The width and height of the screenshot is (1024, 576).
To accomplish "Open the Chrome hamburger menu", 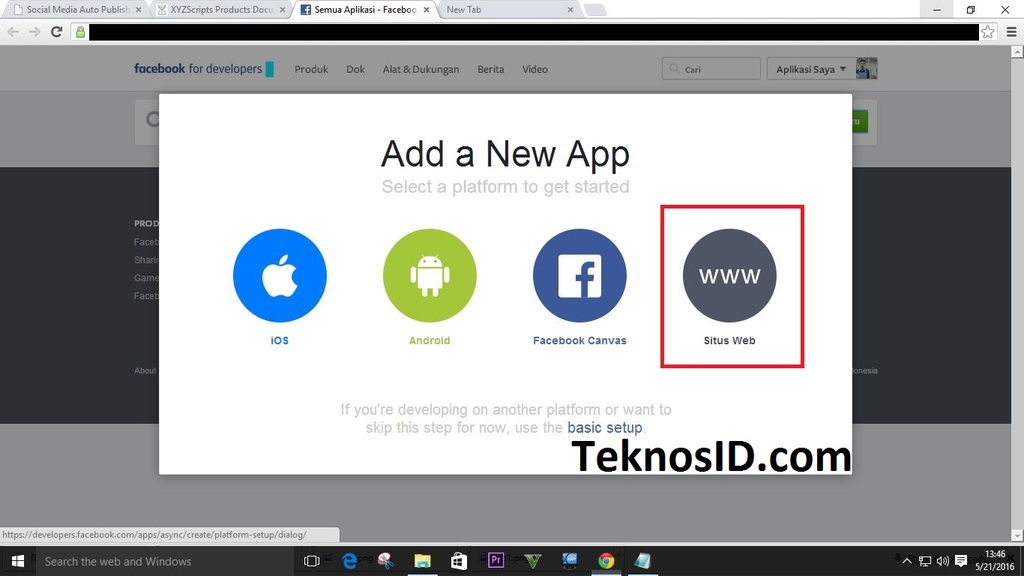I will (1011, 31).
